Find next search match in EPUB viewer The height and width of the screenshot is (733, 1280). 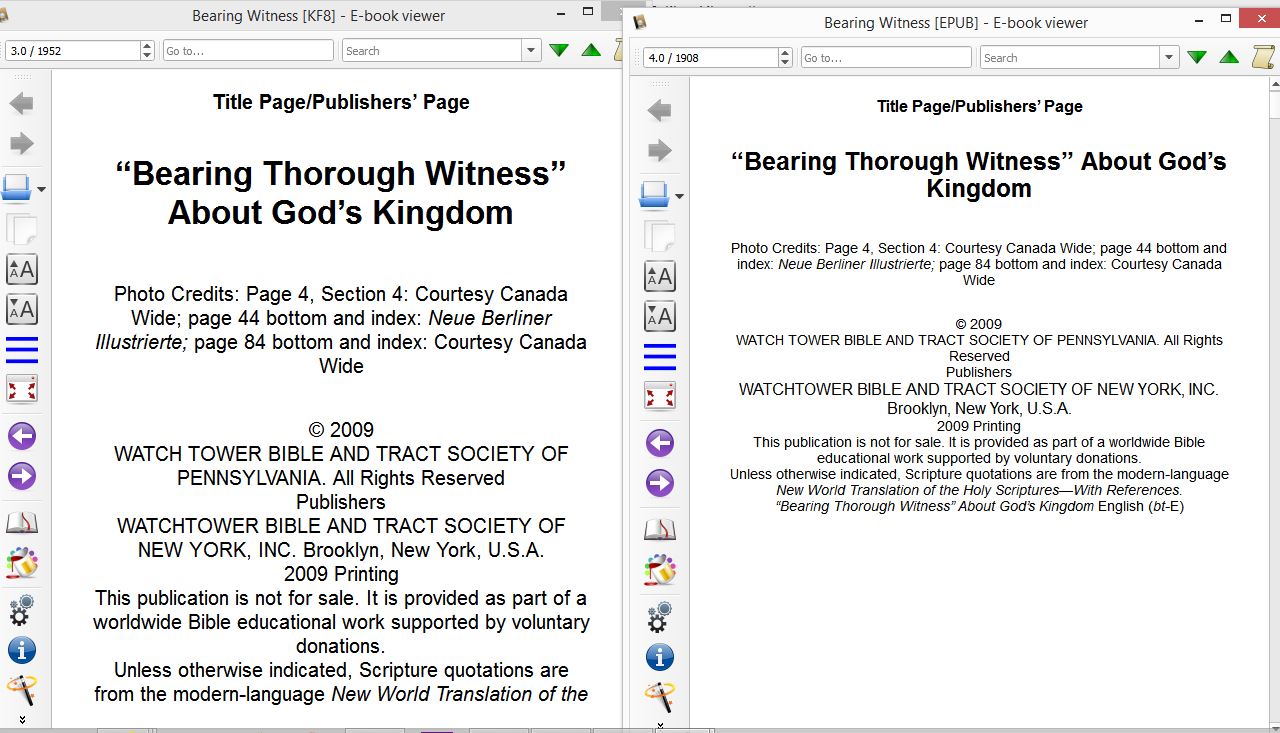1197,58
